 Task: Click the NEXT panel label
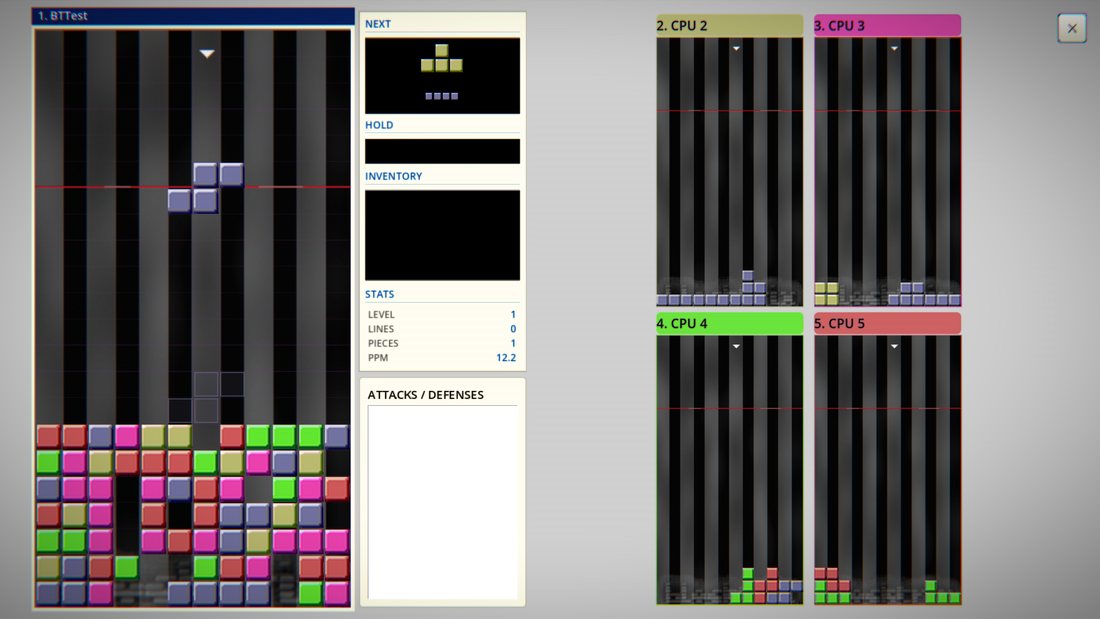377,24
